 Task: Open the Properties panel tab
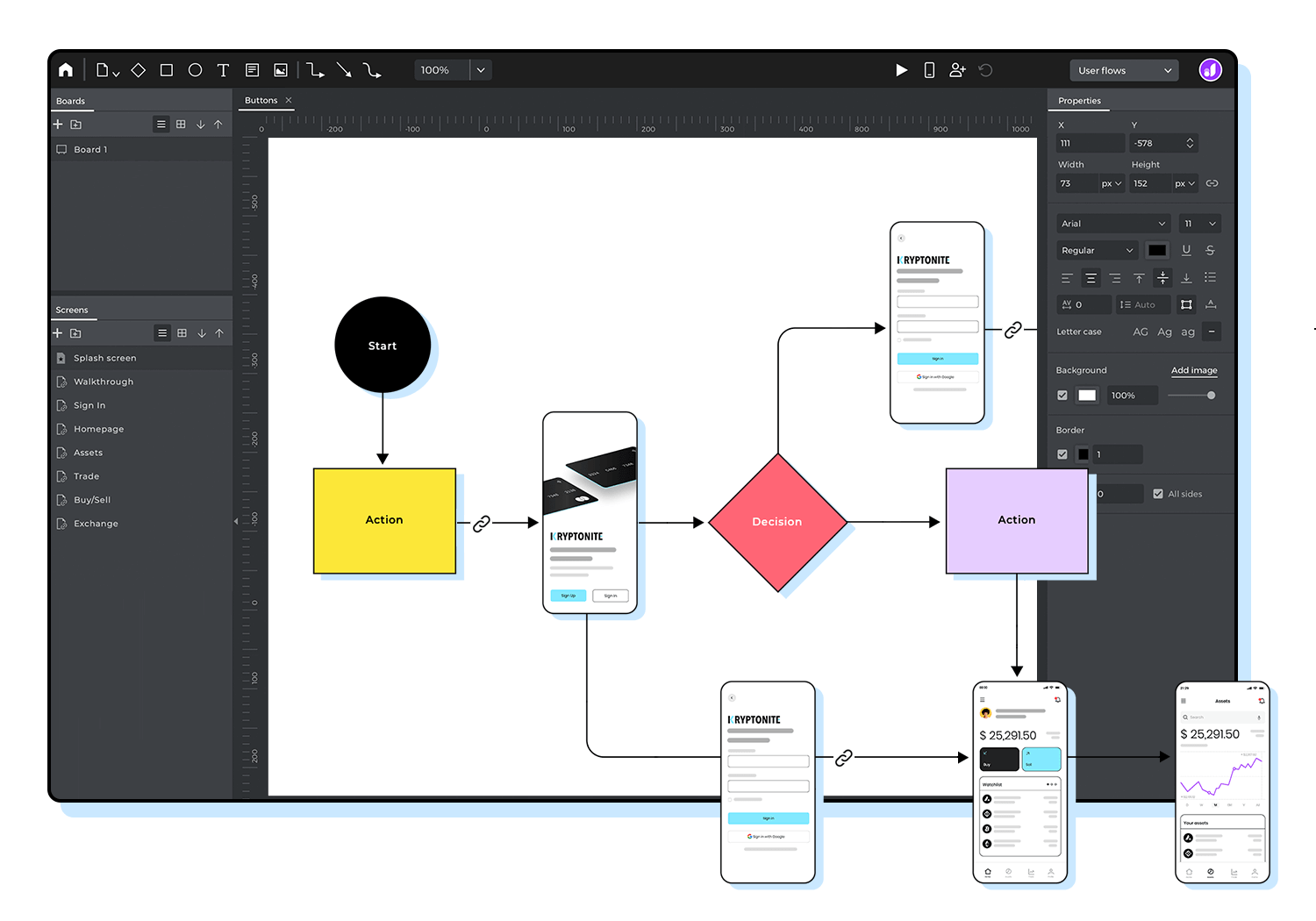pos(1079,101)
